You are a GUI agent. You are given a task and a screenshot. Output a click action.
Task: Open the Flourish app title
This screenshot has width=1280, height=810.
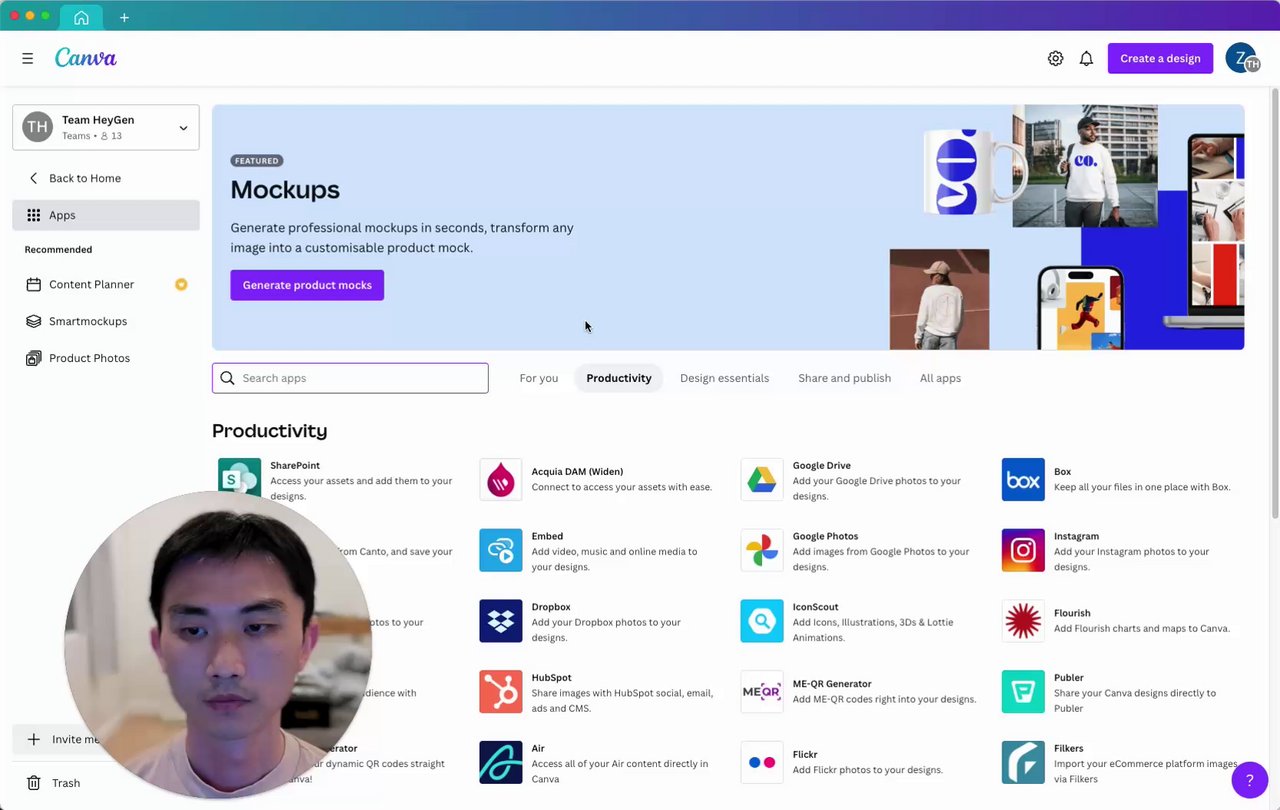(1072, 613)
